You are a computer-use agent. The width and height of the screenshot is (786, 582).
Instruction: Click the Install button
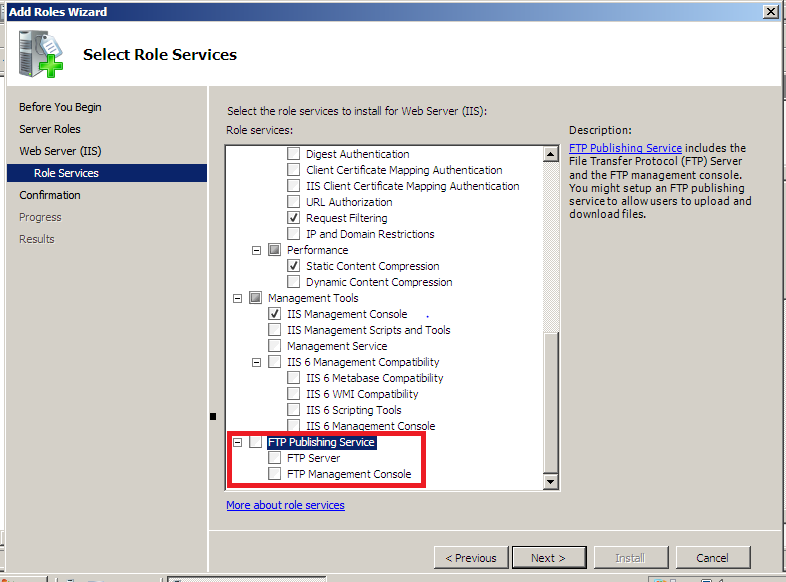[631, 557]
